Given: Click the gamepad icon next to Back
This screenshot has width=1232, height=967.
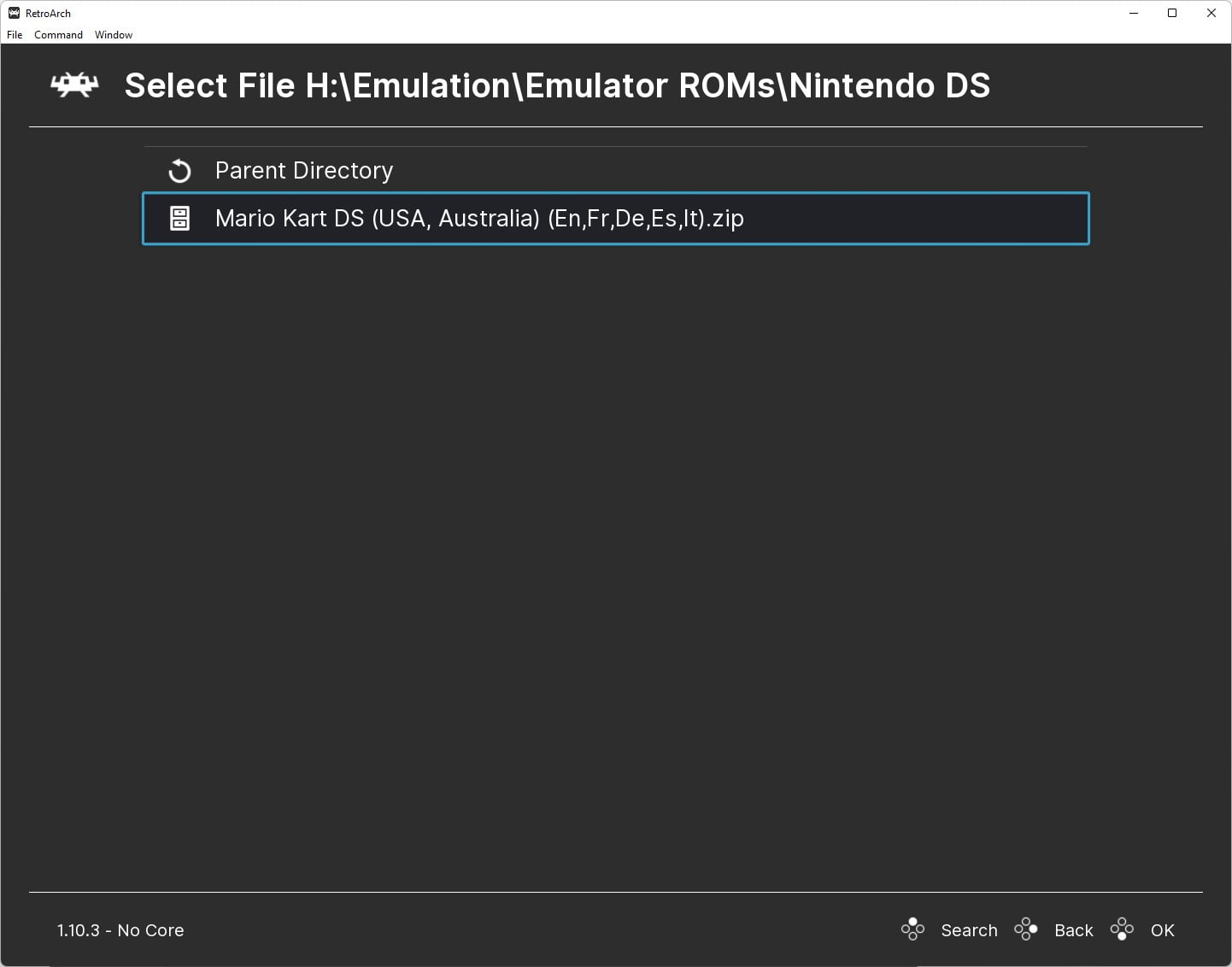Looking at the screenshot, I should 1026,929.
